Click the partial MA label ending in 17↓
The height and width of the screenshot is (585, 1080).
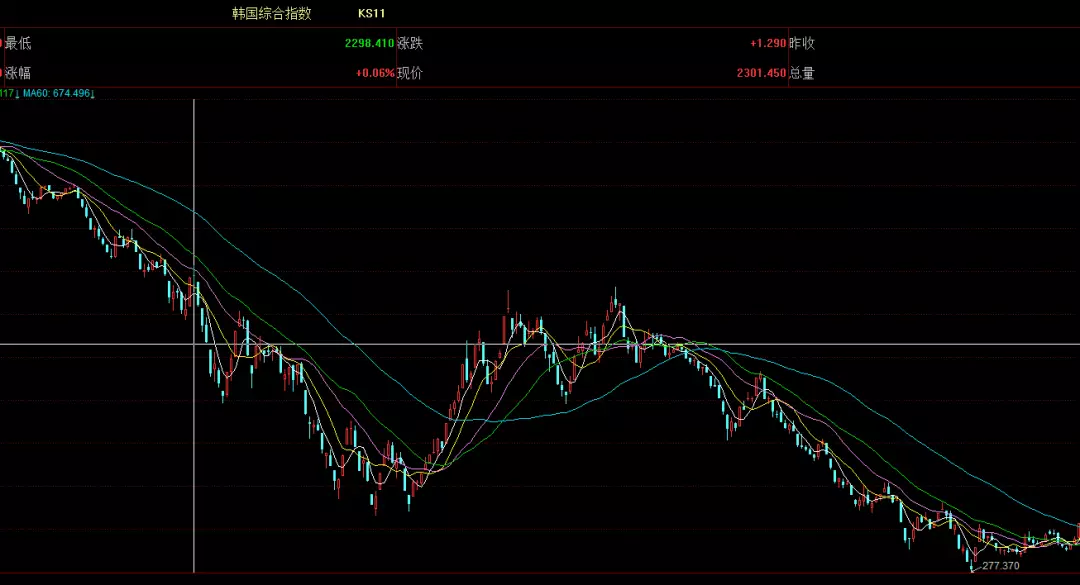(8, 94)
